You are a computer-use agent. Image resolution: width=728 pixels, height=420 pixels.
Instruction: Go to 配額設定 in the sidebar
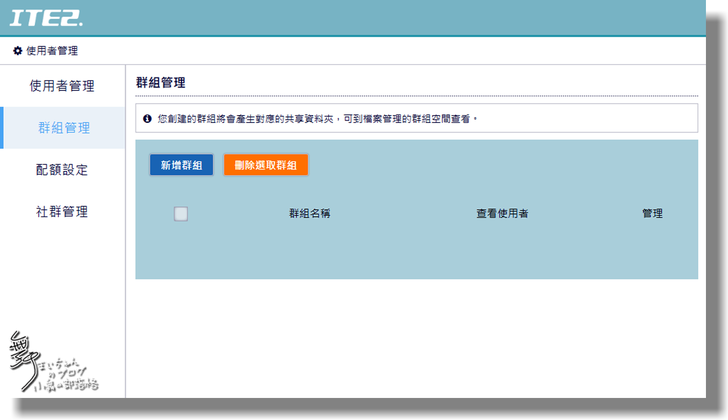point(62,170)
